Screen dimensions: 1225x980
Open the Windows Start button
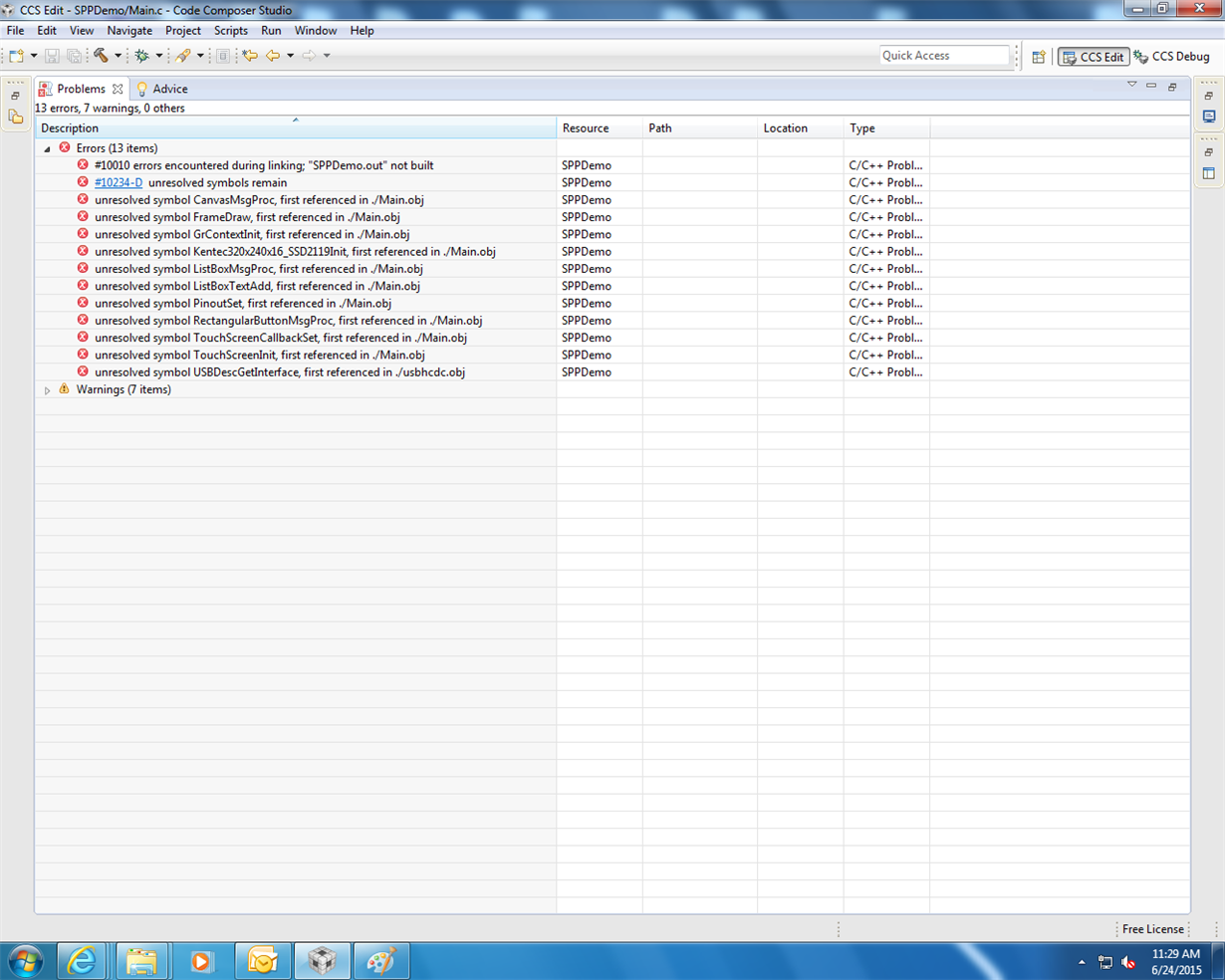[25, 961]
